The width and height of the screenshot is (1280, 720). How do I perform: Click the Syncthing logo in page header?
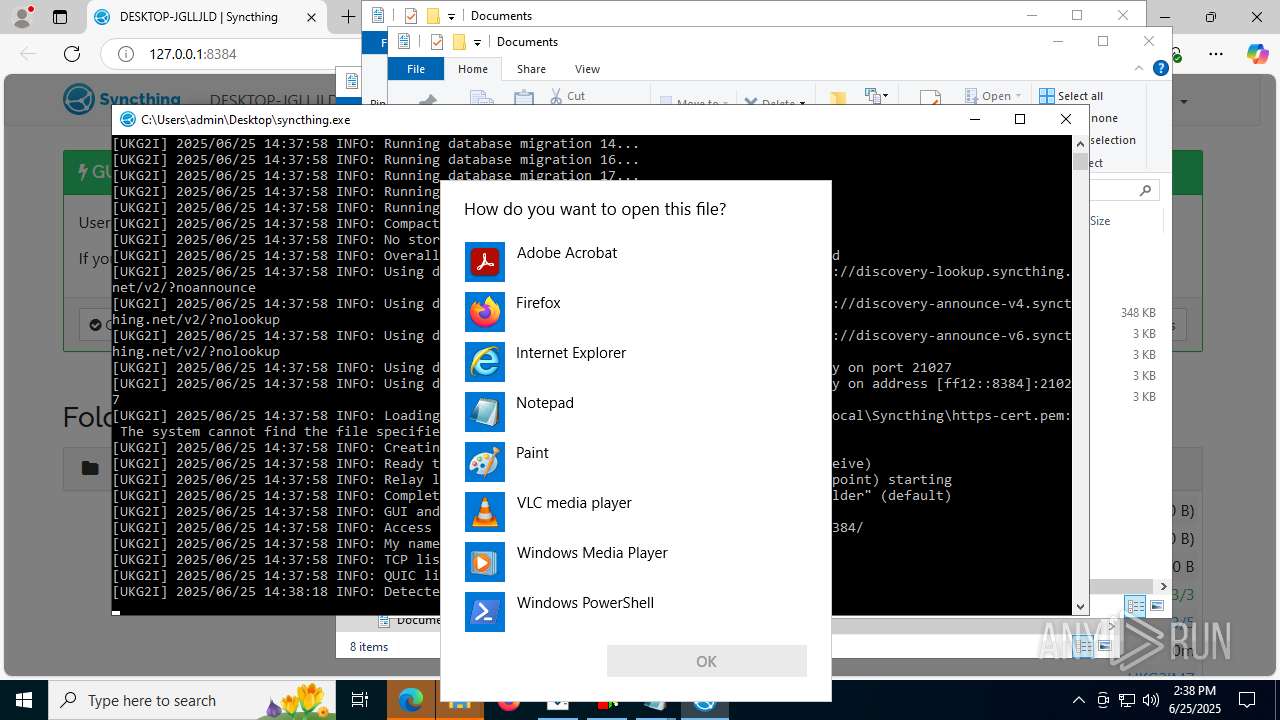[121, 100]
